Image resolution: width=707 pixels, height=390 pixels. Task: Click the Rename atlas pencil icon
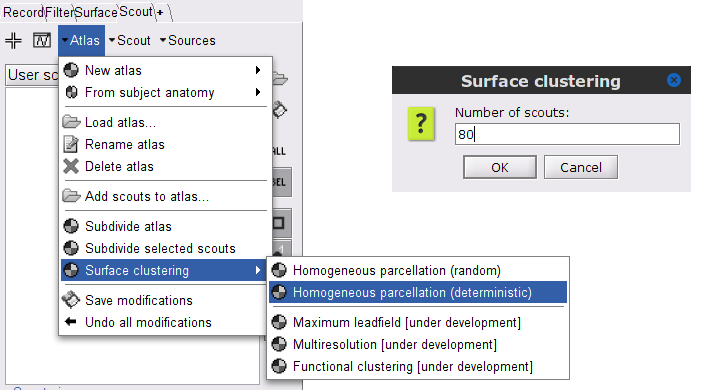[71, 144]
